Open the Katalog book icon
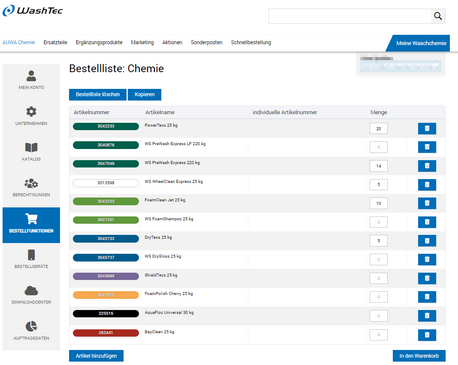Screen dimensions: 458x365 pyautogui.click(x=31, y=147)
